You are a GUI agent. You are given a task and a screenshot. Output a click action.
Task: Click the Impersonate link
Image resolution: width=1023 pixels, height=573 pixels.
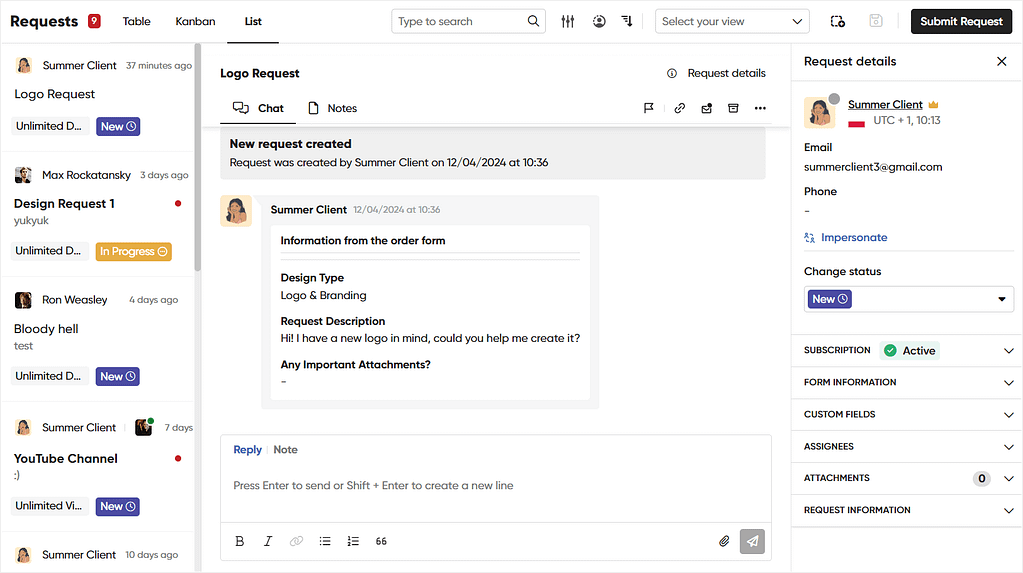point(846,238)
